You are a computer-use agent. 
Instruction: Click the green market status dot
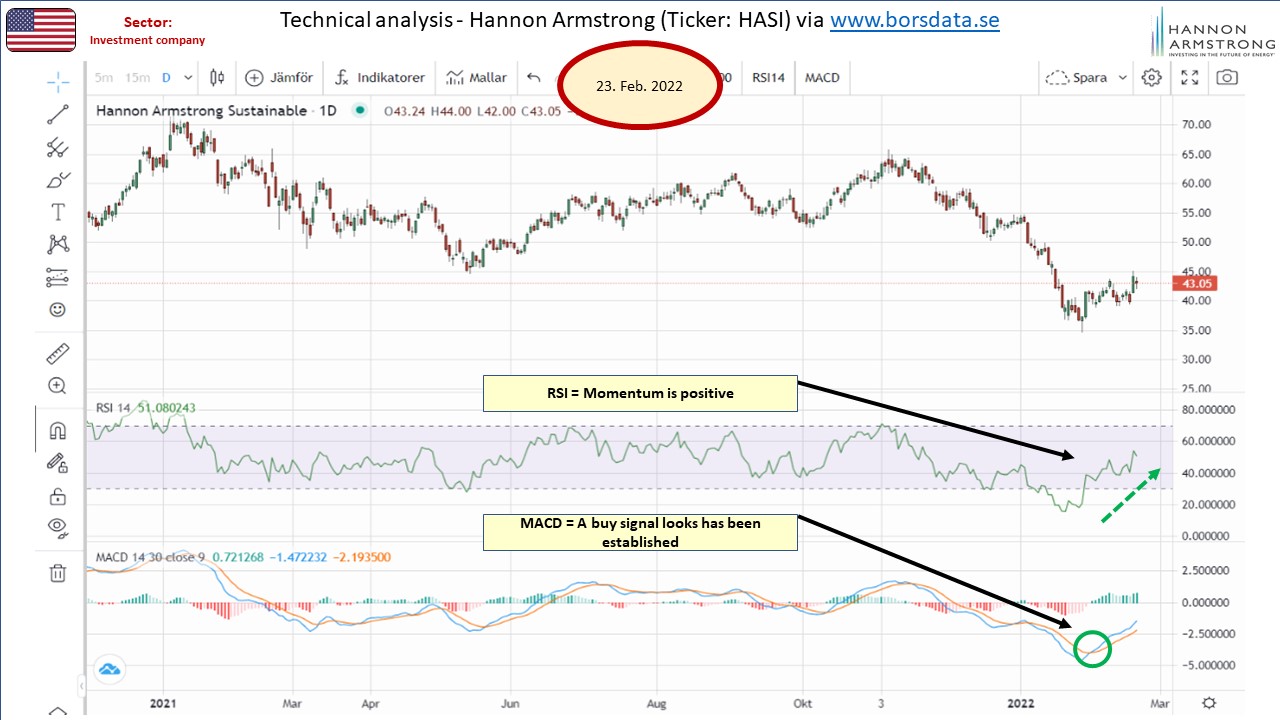(x=360, y=111)
